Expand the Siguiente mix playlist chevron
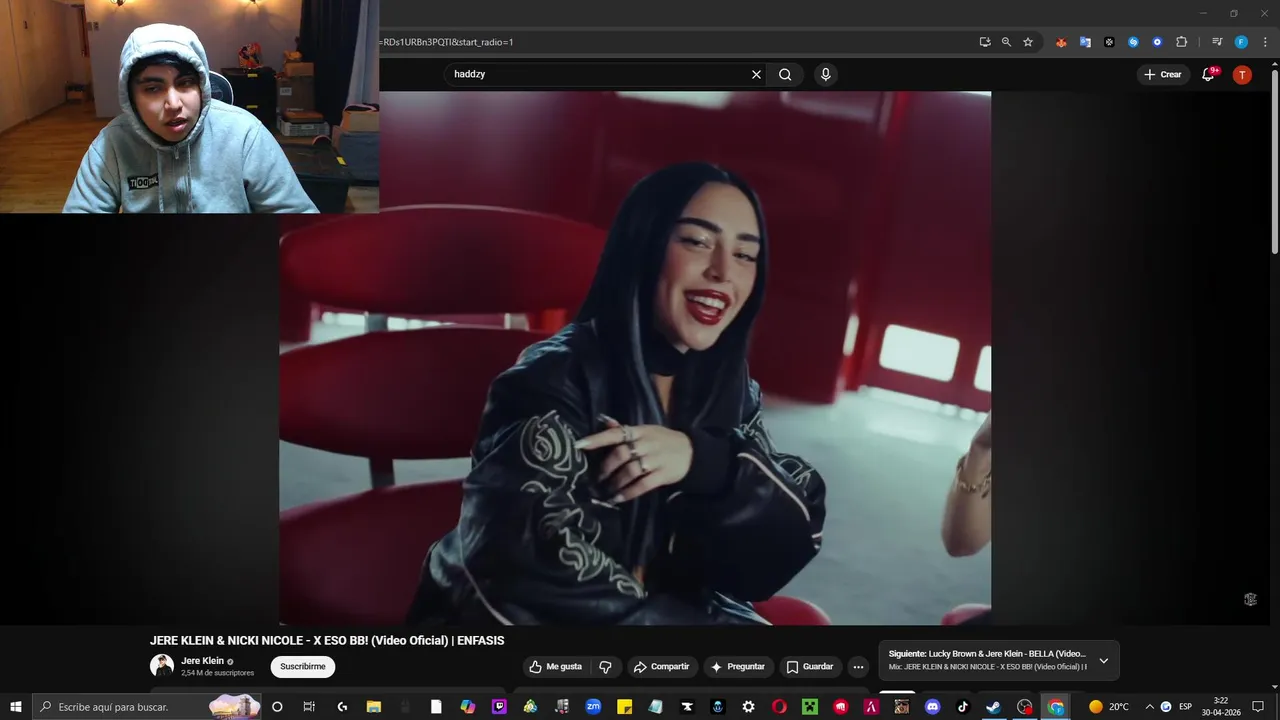Image resolution: width=1280 pixels, height=720 pixels. click(x=1103, y=661)
